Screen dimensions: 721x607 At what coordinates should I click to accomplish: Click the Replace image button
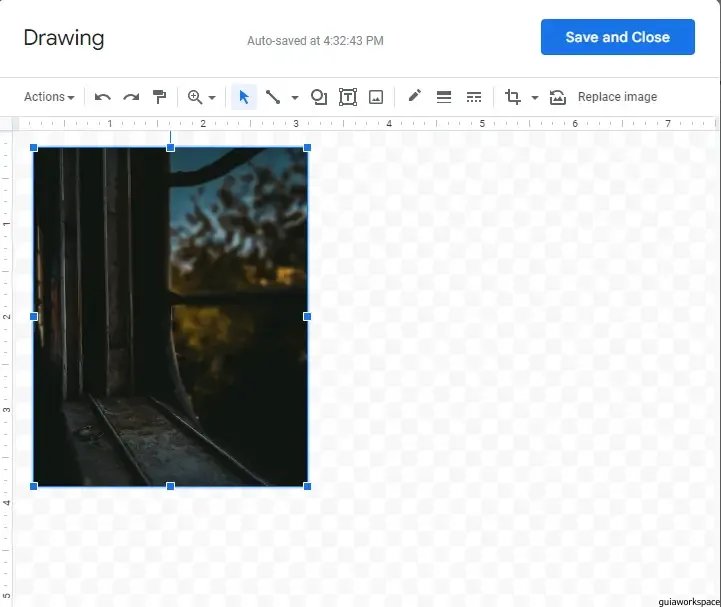coord(617,97)
